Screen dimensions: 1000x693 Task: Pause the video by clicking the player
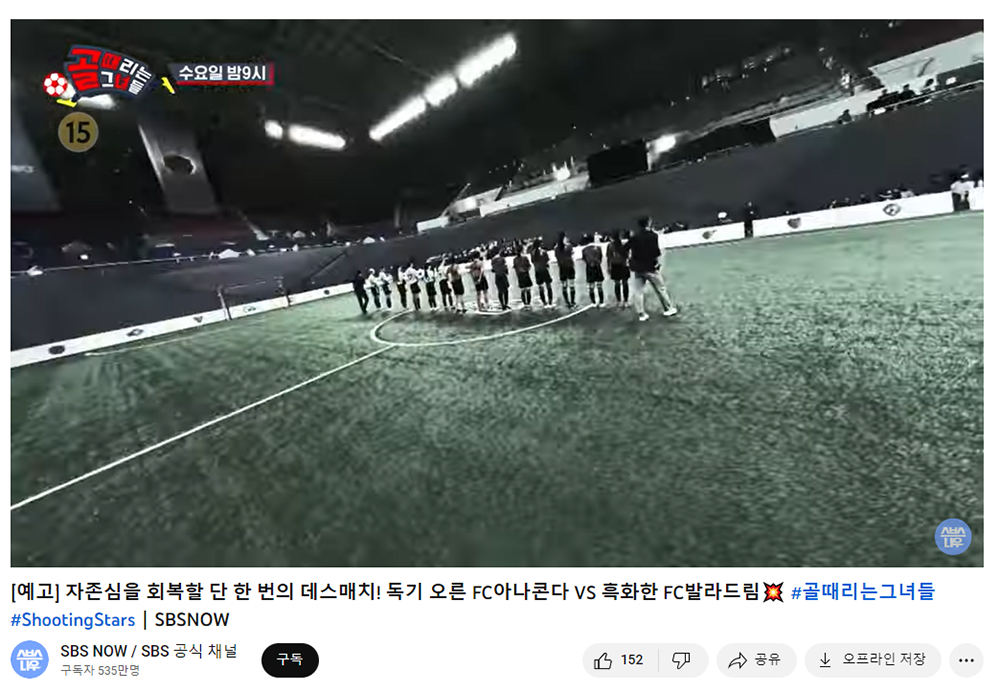497,293
